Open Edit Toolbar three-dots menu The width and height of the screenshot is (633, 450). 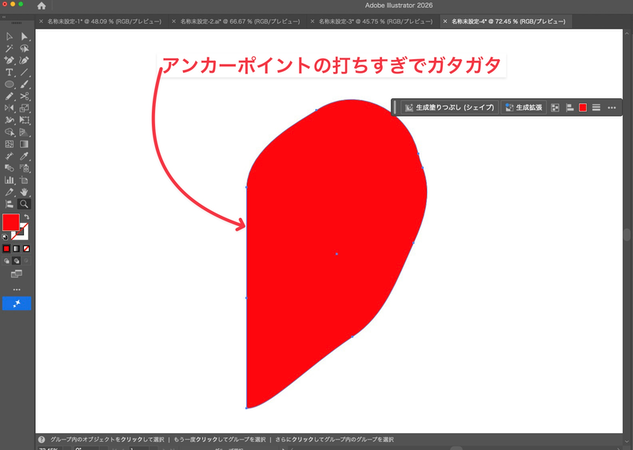pyautogui.click(x=17, y=289)
